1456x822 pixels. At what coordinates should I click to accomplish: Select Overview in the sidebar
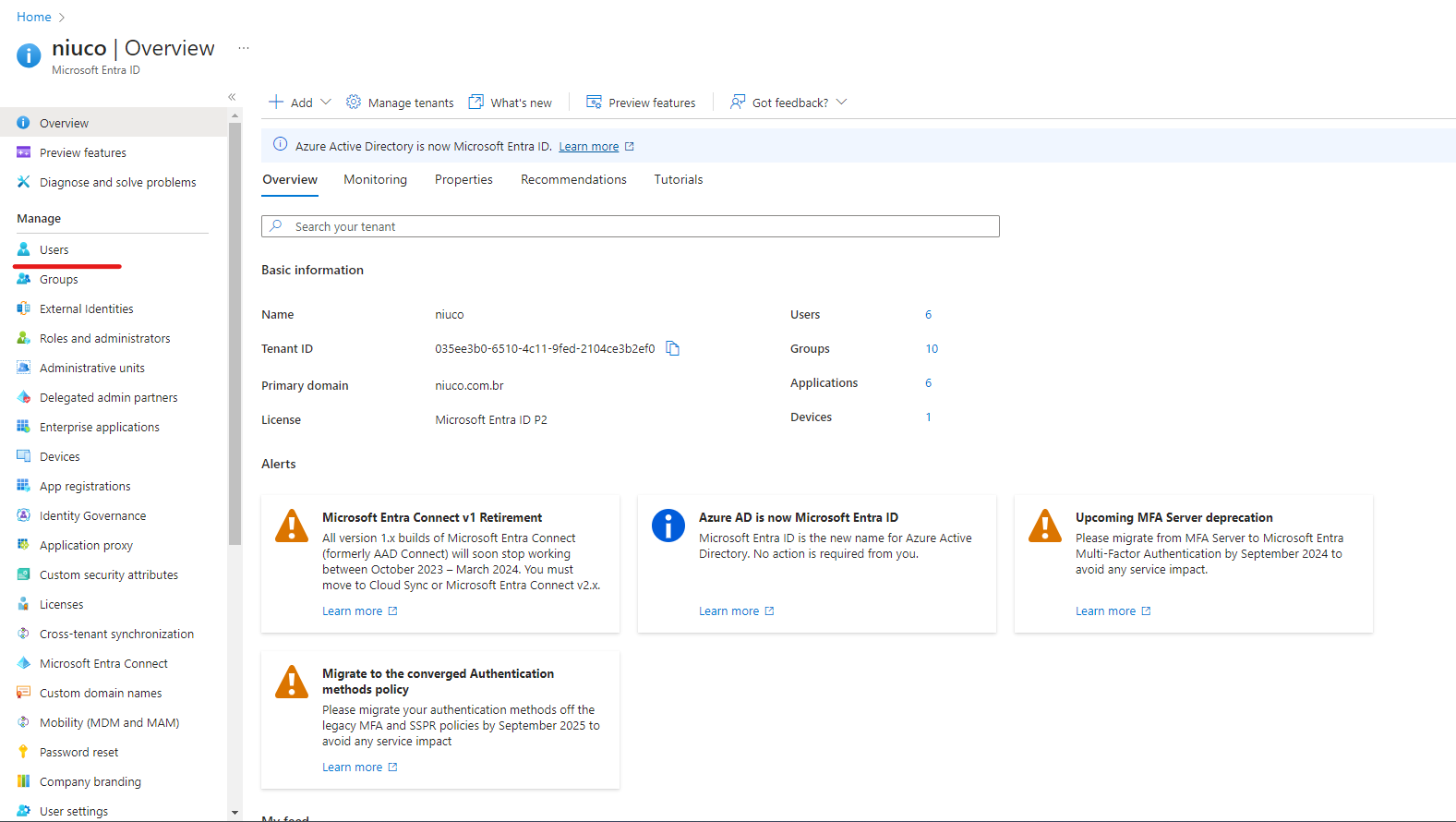[114, 123]
